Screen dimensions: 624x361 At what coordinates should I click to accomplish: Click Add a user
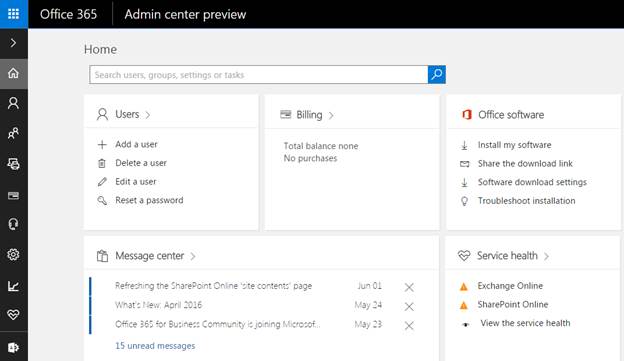pyautogui.click(x=136, y=144)
